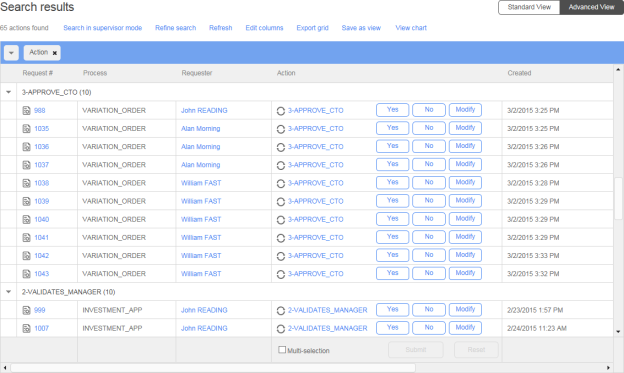Image resolution: width=624 pixels, height=373 pixels.
Task: Open requester link John READING for 988
Action: point(204,111)
